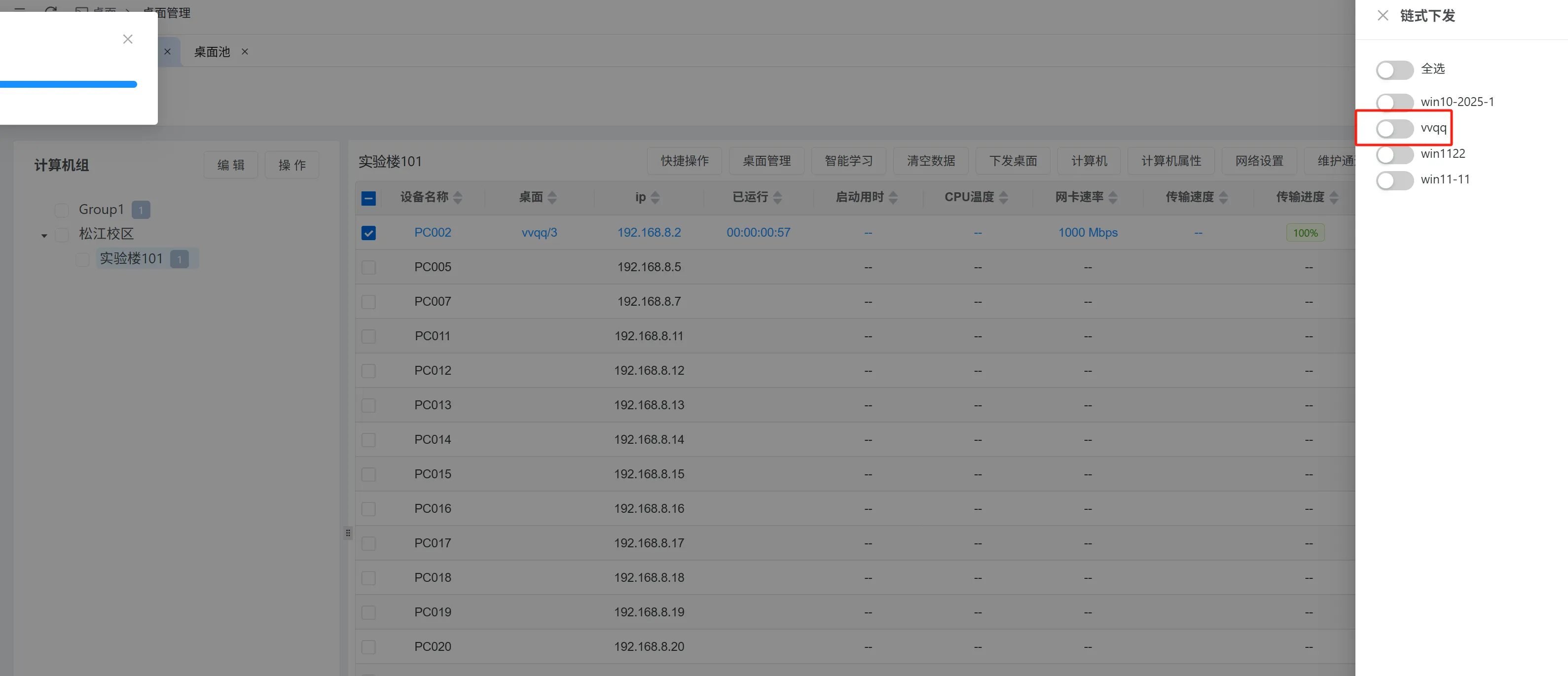1568x676 pixels.
Task: Check the Group1 tree checkbox
Action: pyautogui.click(x=62, y=210)
